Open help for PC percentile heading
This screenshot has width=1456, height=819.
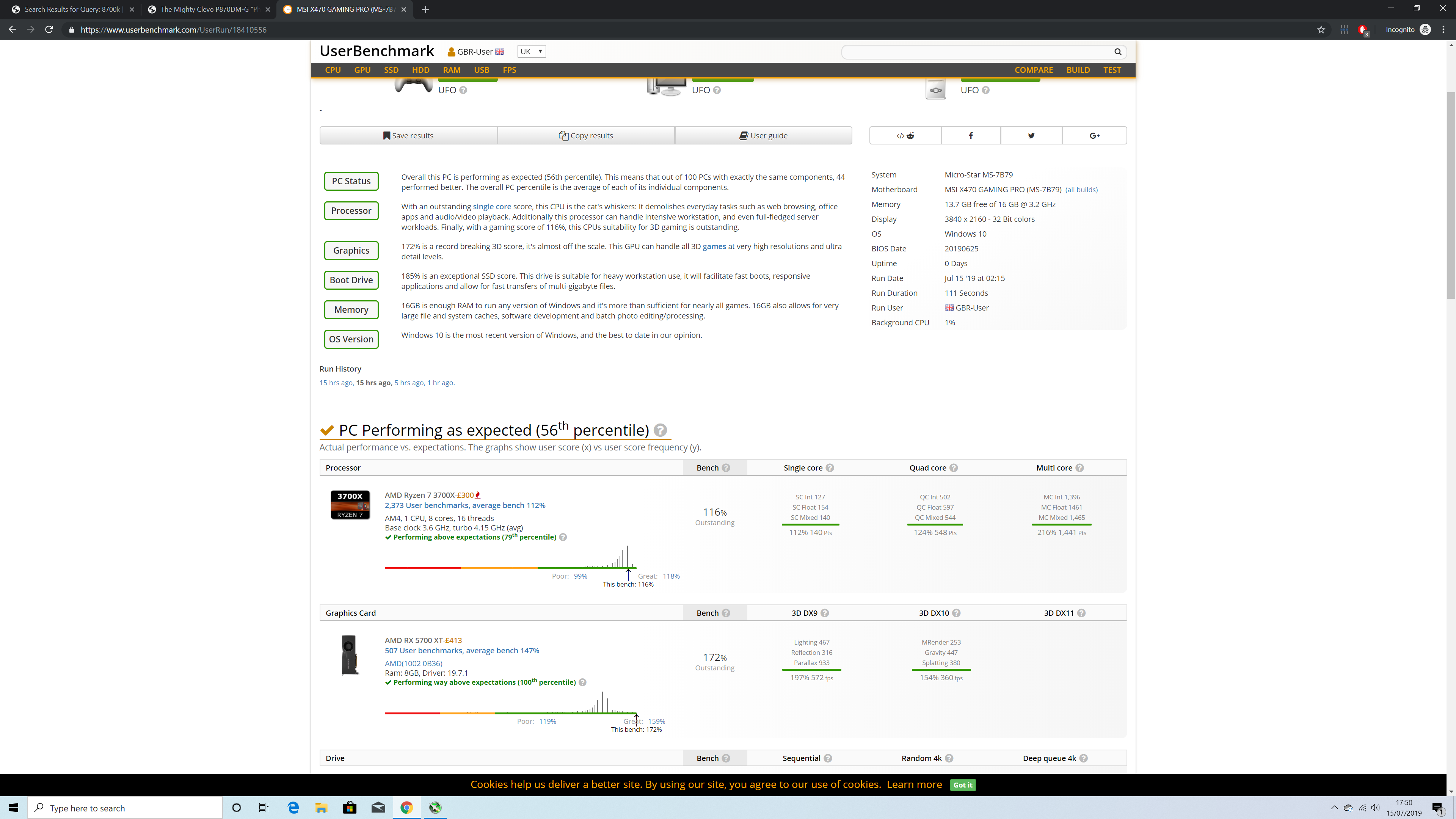(x=660, y=430)
